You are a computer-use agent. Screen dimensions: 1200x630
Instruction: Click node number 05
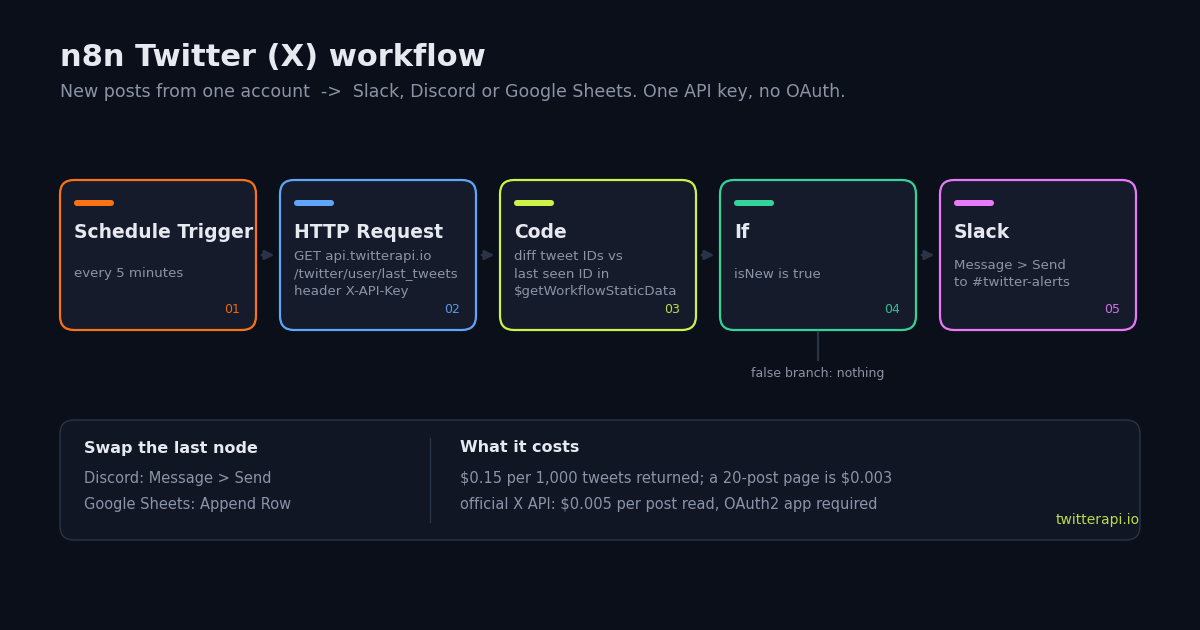(1112, 310)
